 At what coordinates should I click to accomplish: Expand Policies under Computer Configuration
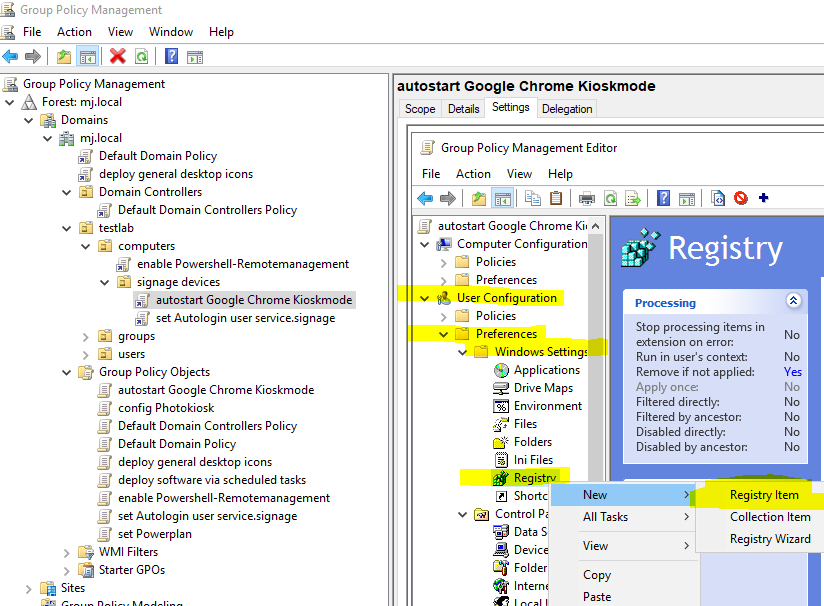[x=444, y=262]
